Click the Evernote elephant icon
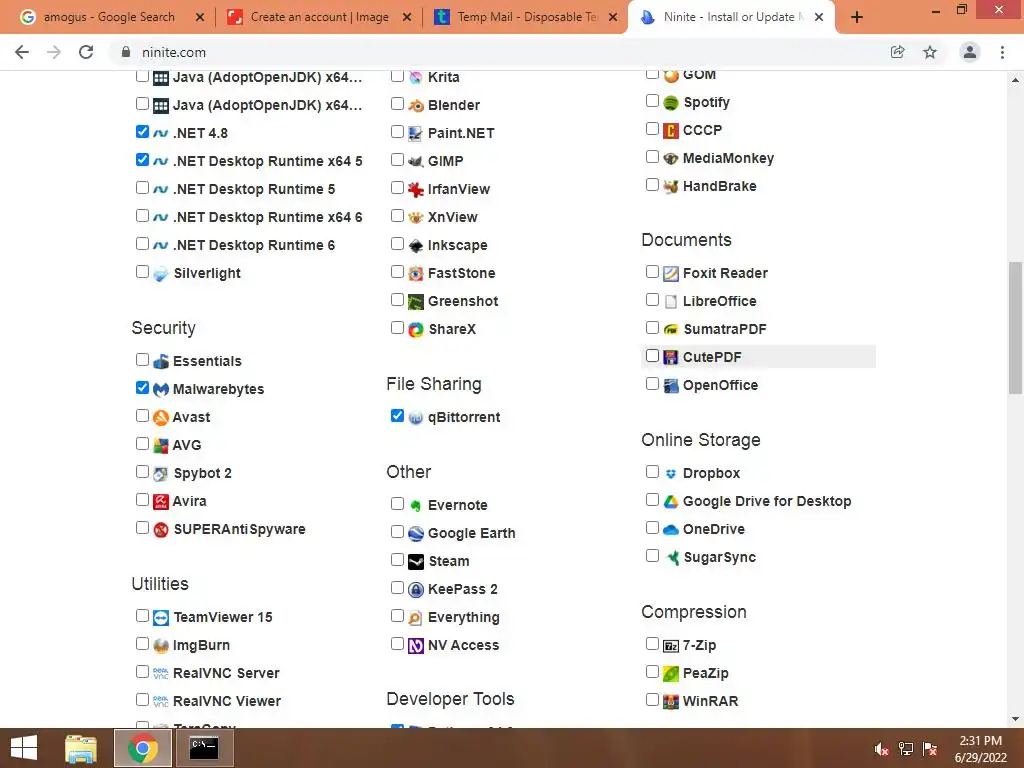Image resolution: width=1024 pixels, height=768 pixels. 416,505
